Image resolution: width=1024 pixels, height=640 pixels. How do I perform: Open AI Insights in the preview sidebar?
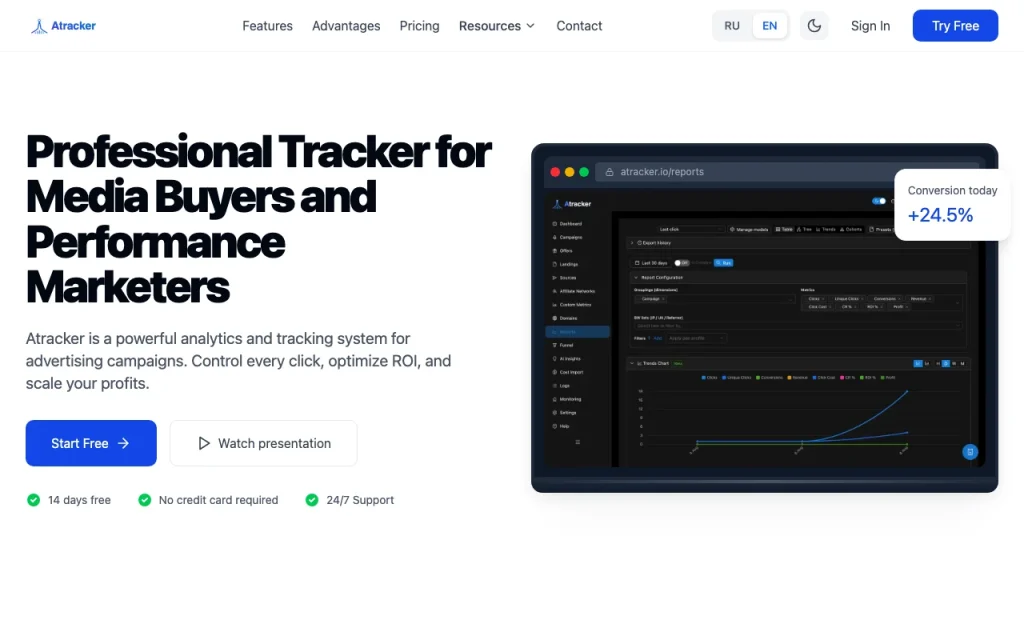tap(567, 359)
